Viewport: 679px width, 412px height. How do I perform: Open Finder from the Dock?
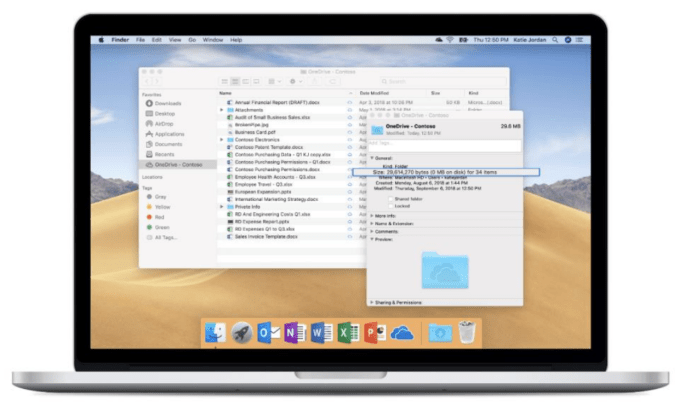coord(215,333)
